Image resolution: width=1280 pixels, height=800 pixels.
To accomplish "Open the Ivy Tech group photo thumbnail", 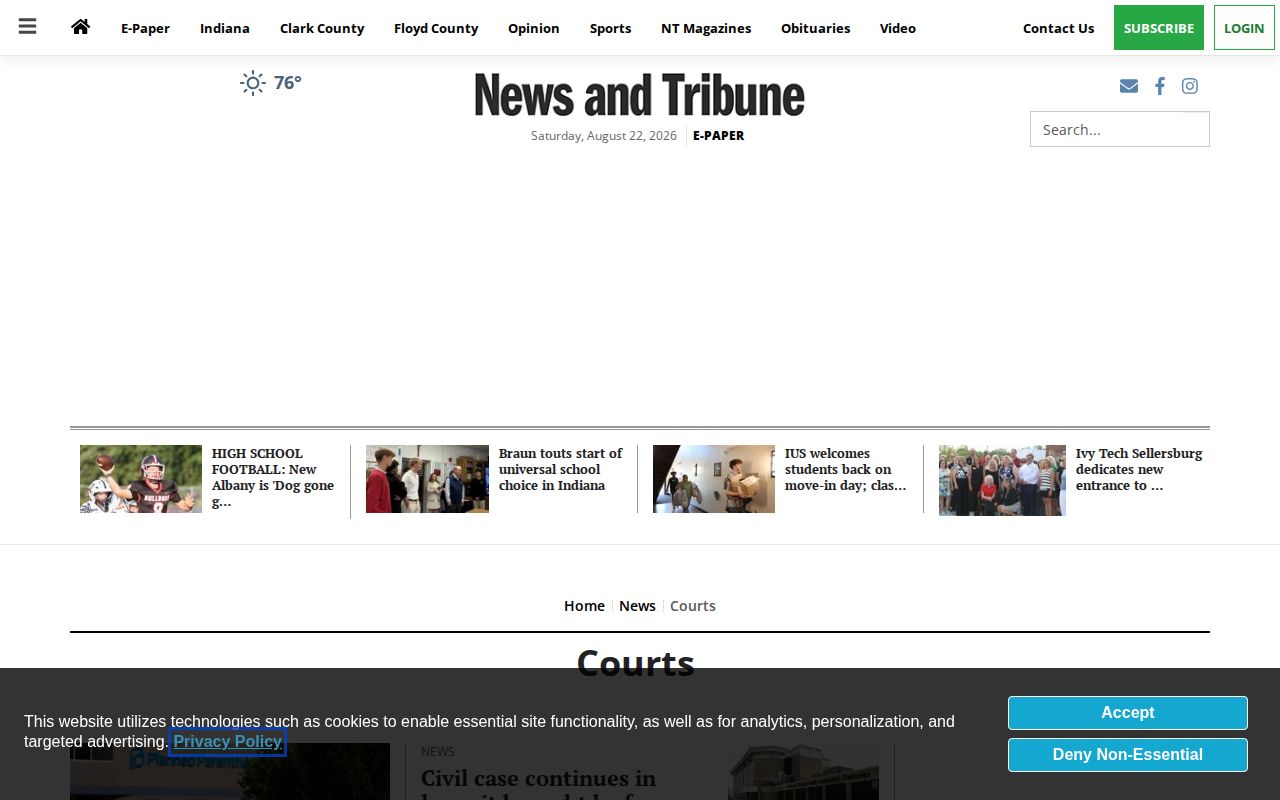I will (1002, 480).
